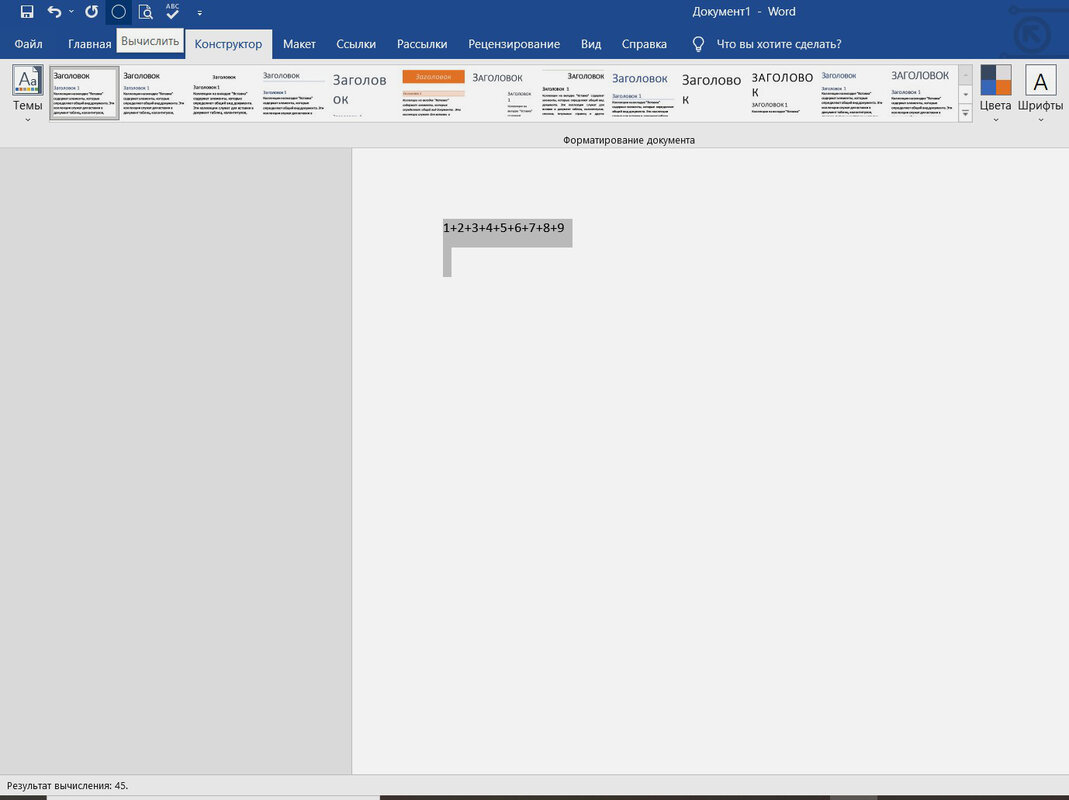Screen dimensions: 1069x800
Task: Click the Undo arrow icon
Action: (54, 12)
